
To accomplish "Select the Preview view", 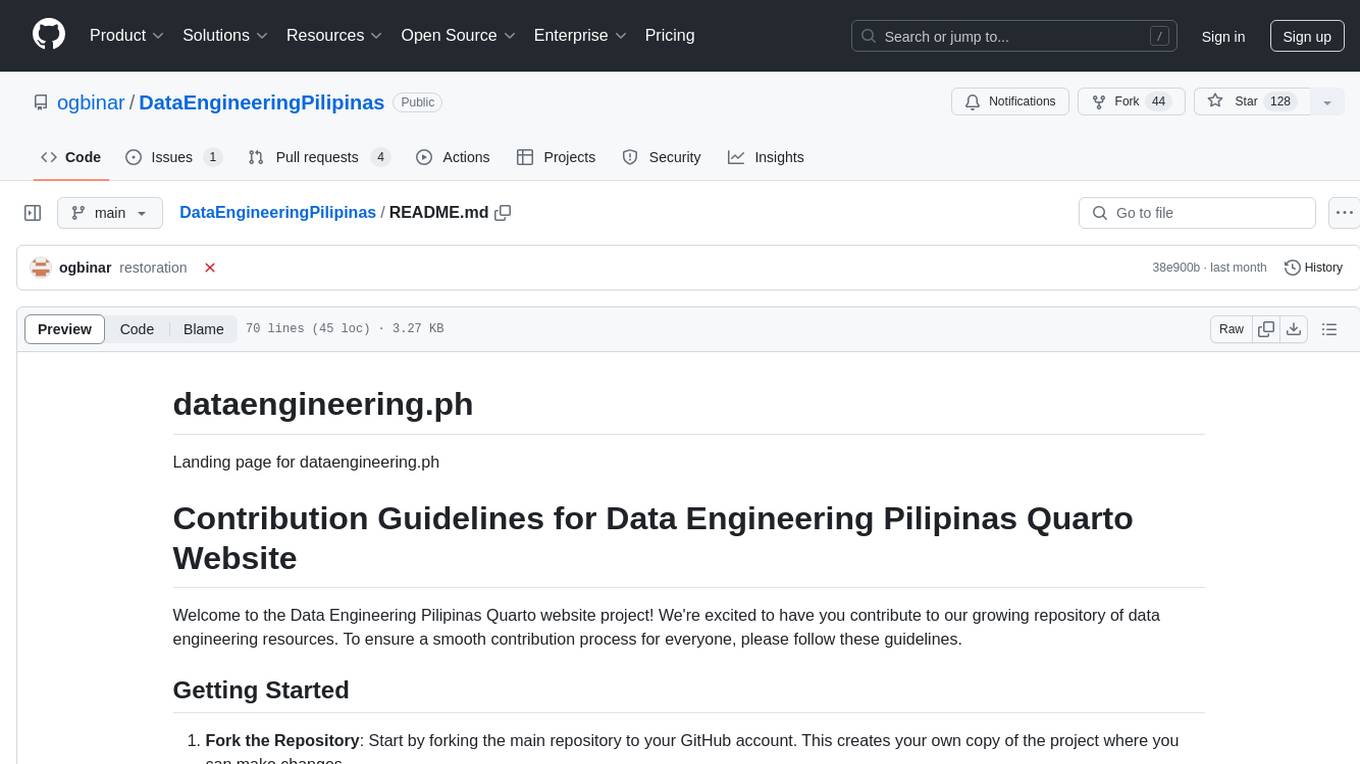I will point(65,329).
